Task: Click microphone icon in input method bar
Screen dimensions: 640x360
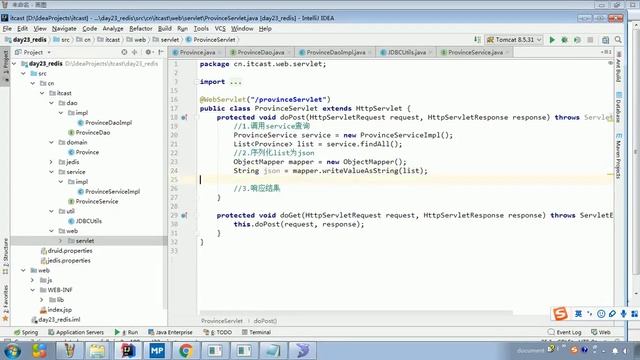Action: pyautogui.click(x=623, y=313)
